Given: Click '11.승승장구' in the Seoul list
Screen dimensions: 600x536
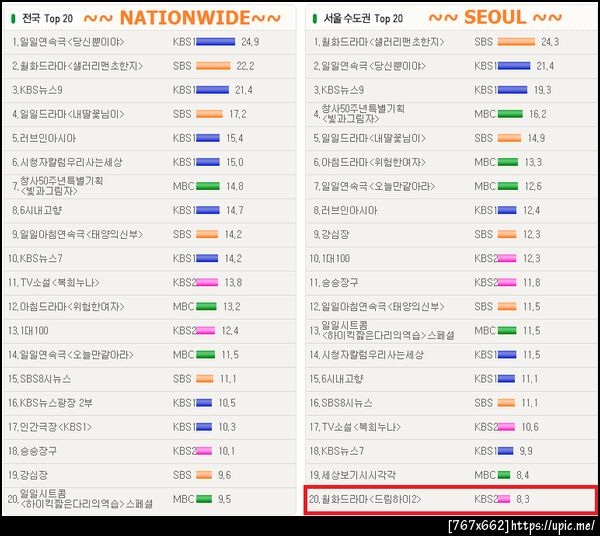Looking at the screenshot, I should point(334,282).
